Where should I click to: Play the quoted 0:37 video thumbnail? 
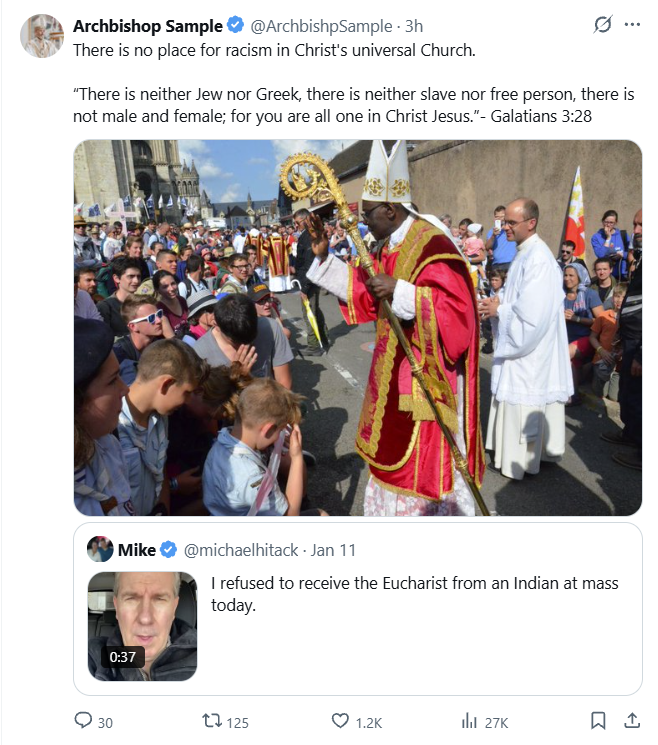pyautogui.click(x=142, y=626)
